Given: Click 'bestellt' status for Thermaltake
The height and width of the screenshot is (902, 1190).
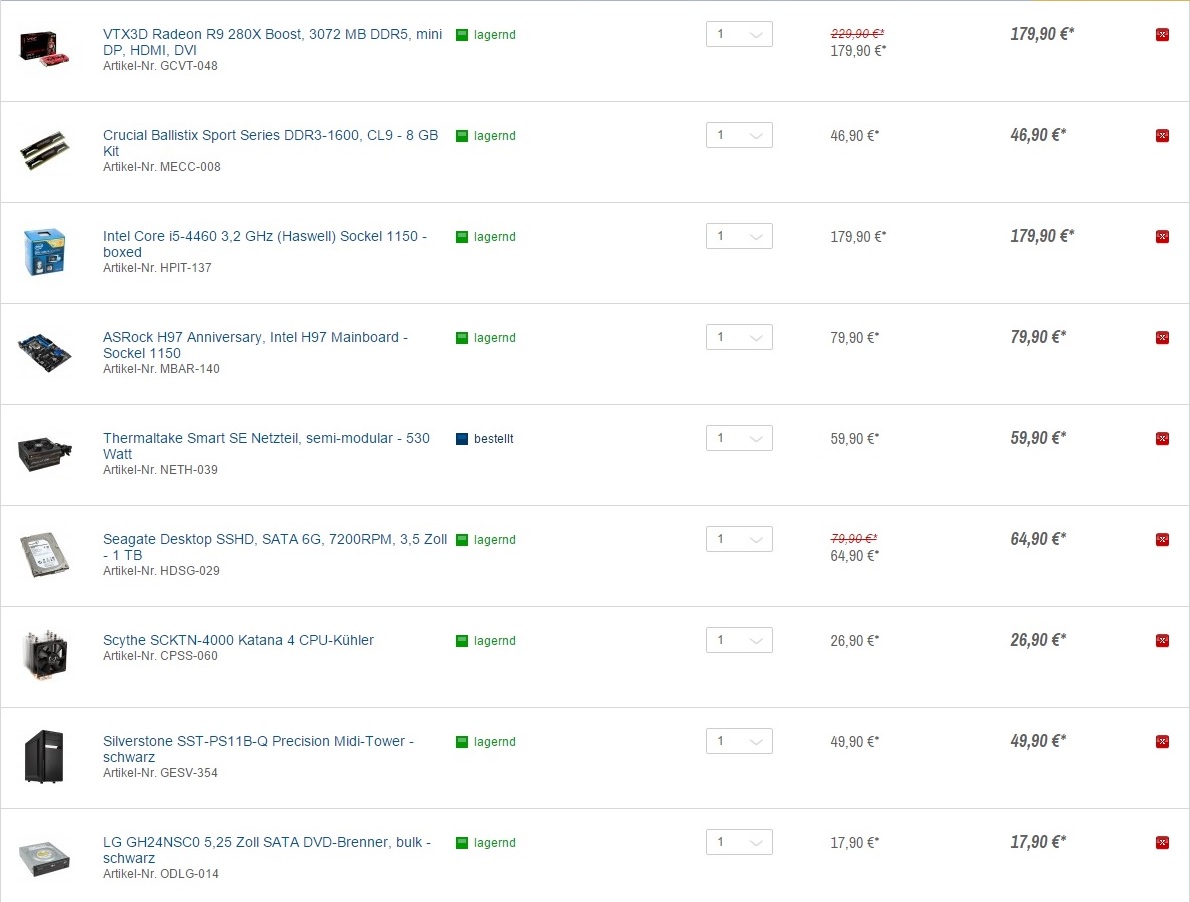Looking at the screenshot, I should pyautogui.click(x=493, y=438).
